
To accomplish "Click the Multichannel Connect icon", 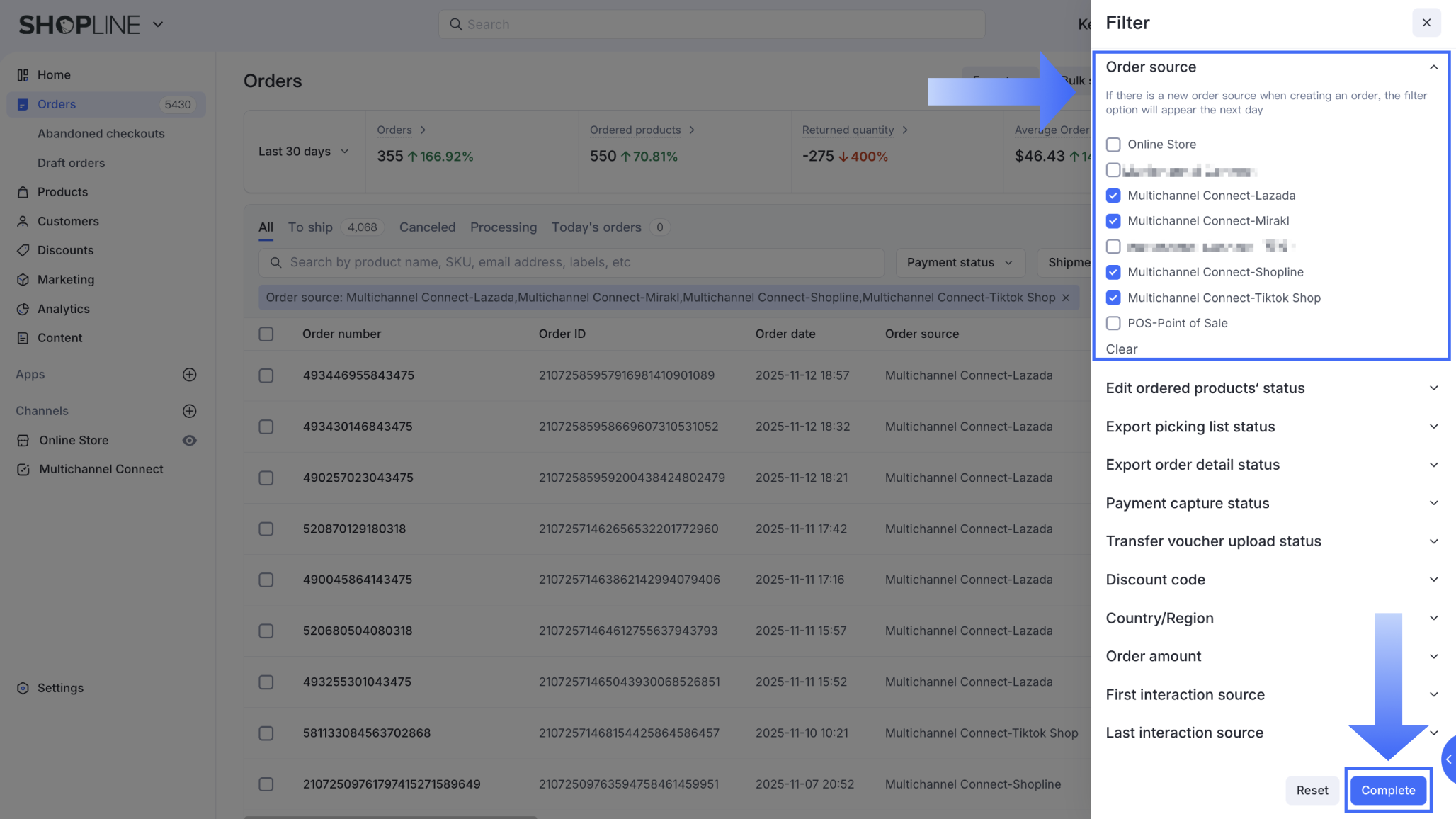I will 23,469.
